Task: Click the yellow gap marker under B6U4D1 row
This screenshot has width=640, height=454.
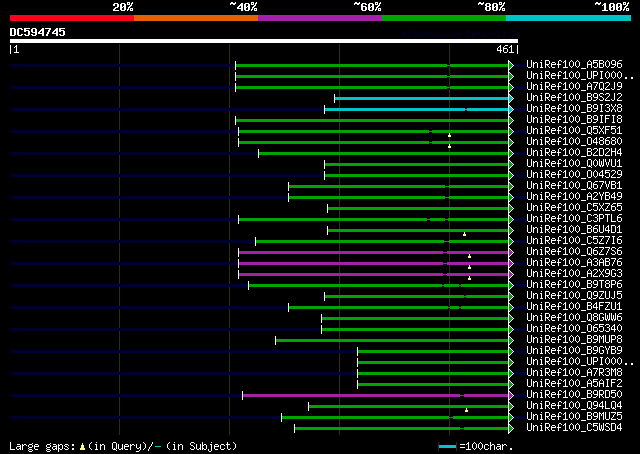Action: 464,234
